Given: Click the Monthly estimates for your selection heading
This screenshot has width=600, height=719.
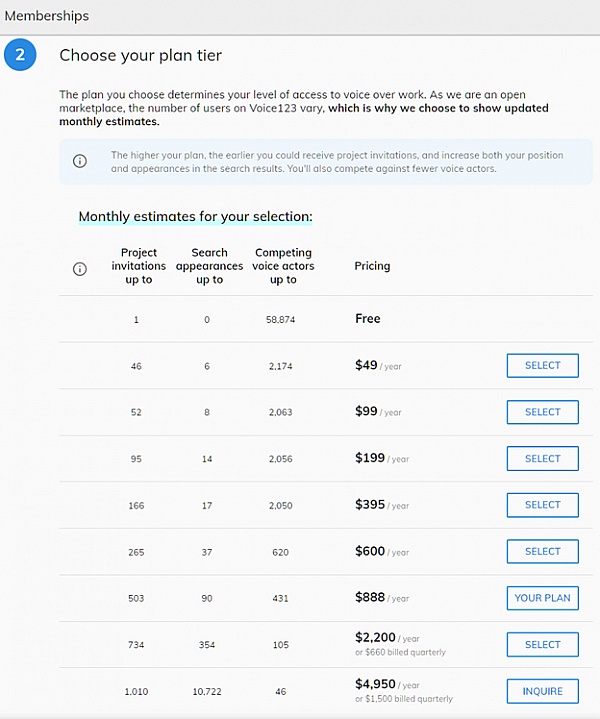Looking at the screenshot, I should coord(195,216).
